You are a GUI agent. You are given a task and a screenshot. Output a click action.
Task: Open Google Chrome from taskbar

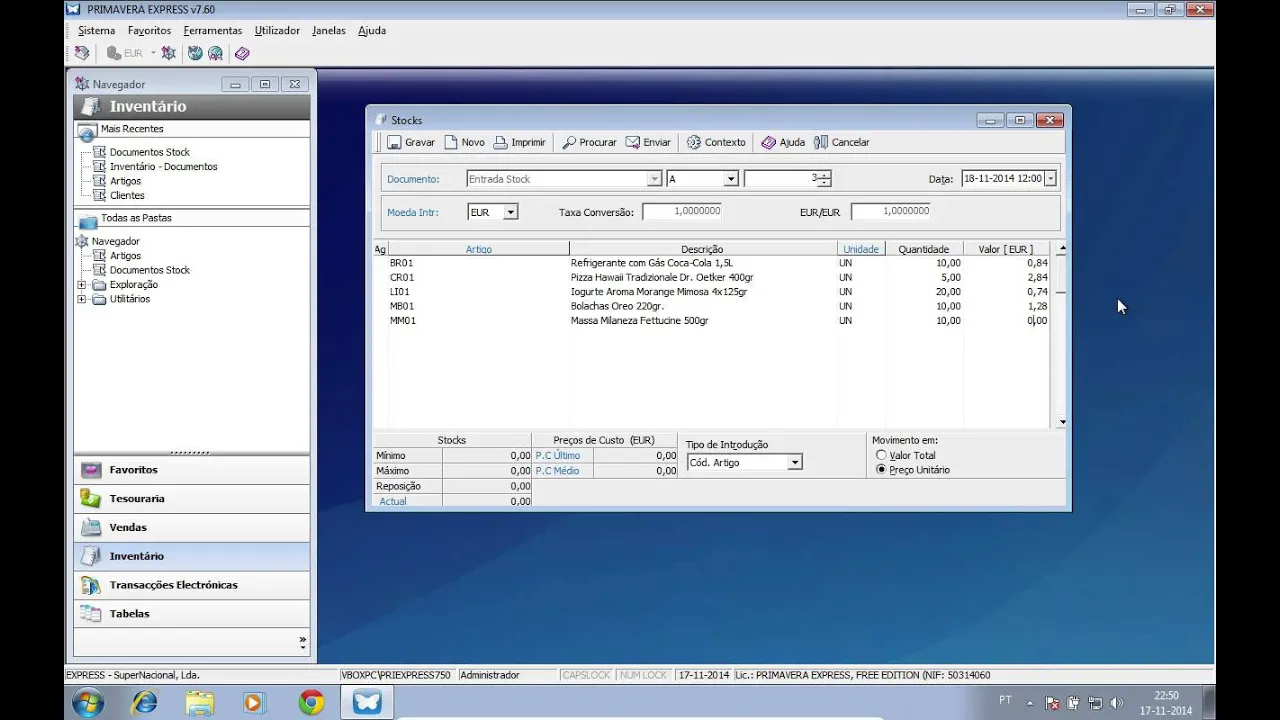point(311,703)
